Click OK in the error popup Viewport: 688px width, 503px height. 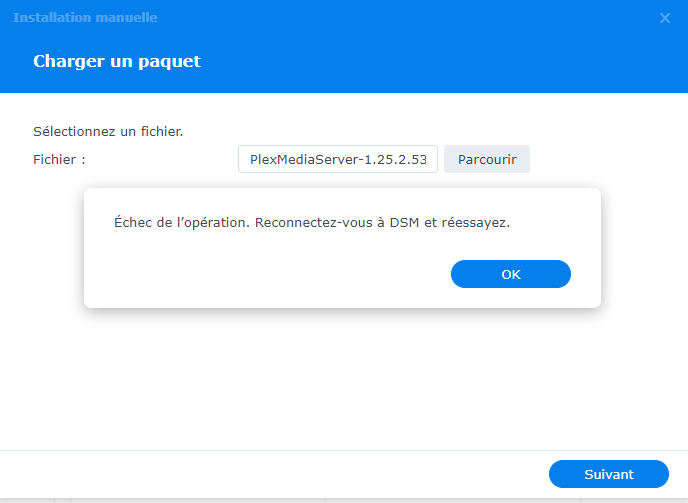coord(510,274)
